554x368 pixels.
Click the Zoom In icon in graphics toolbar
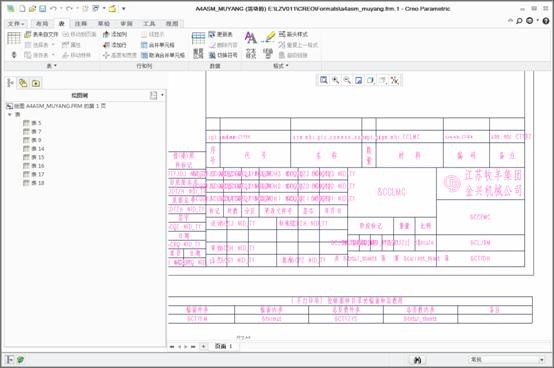click(x=335, y=80)
